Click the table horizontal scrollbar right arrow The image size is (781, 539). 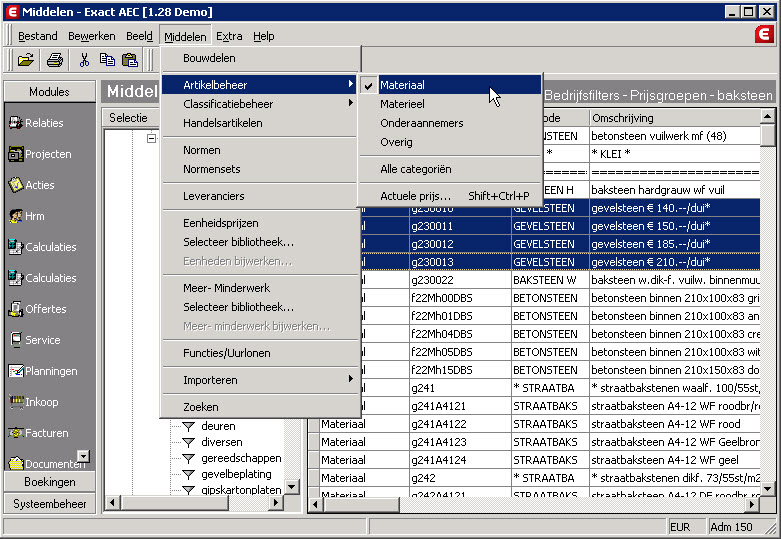(x=752, y=505)
